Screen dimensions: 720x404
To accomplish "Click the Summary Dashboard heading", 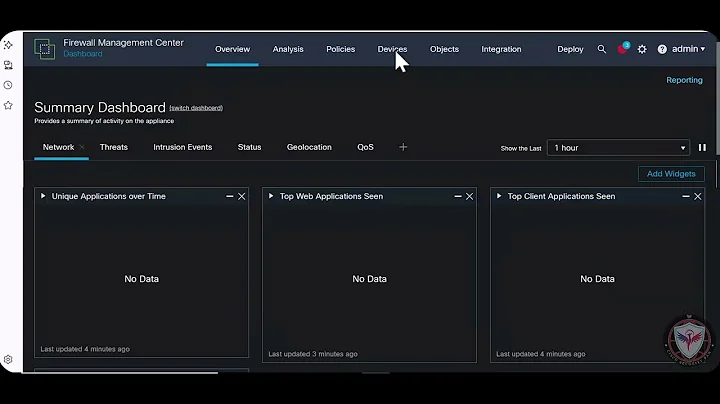I will [100, 107].
